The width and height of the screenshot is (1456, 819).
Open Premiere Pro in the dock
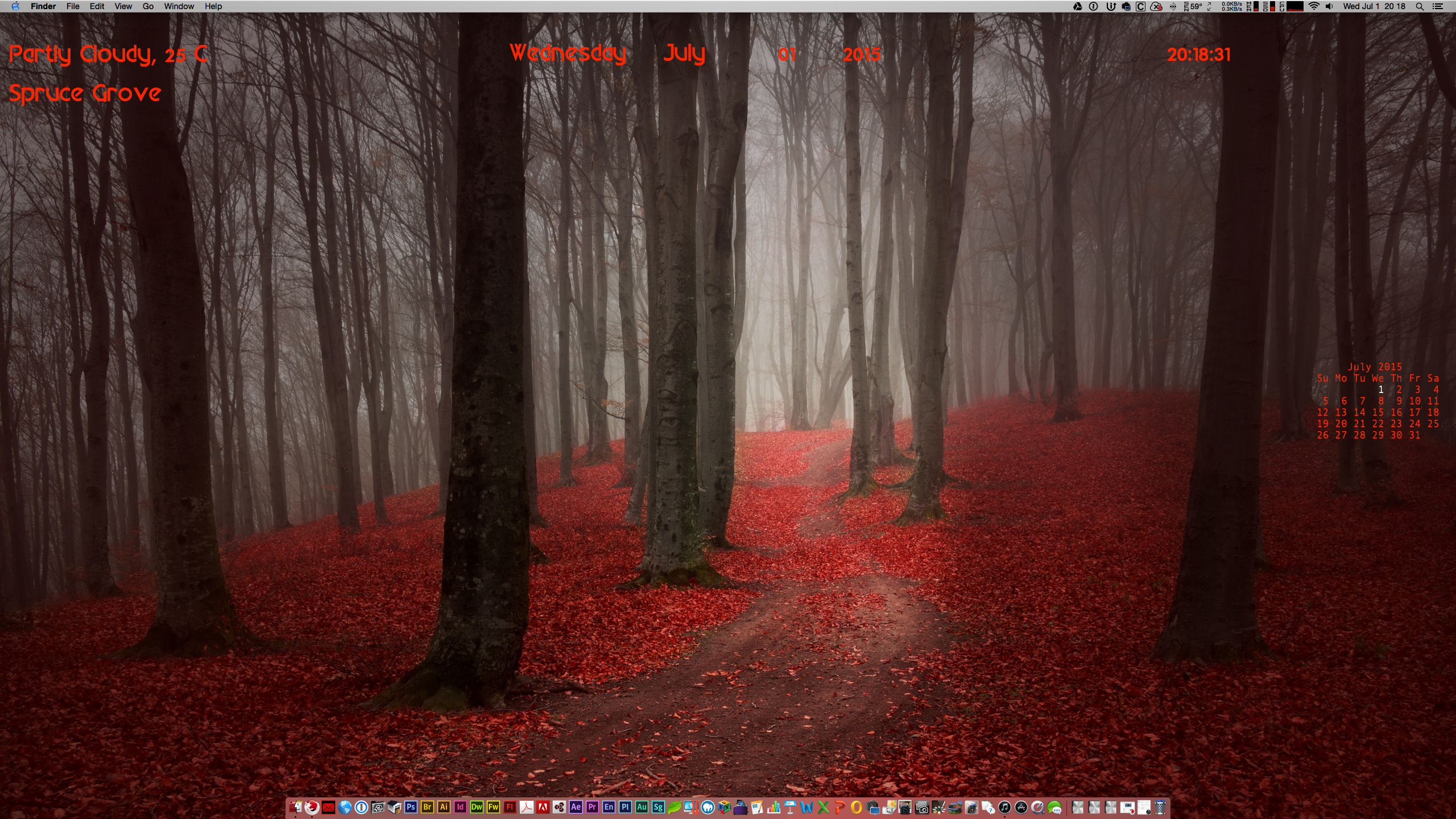[x=592, y=807]
